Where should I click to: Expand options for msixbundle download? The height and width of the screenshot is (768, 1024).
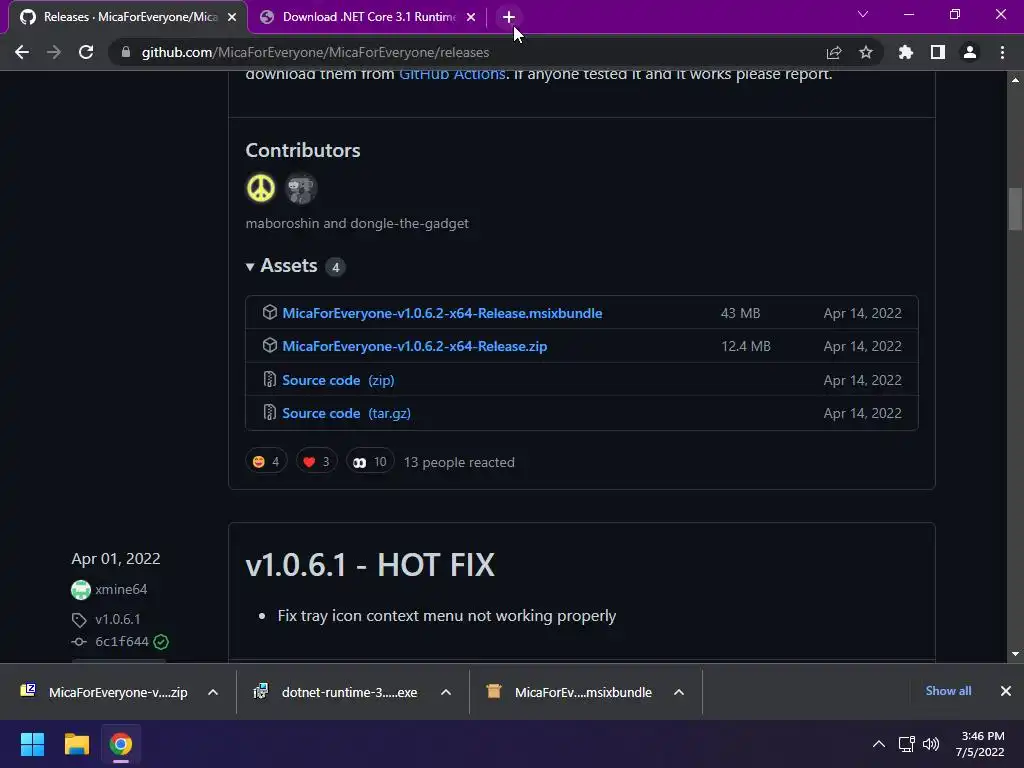point(679,692)
